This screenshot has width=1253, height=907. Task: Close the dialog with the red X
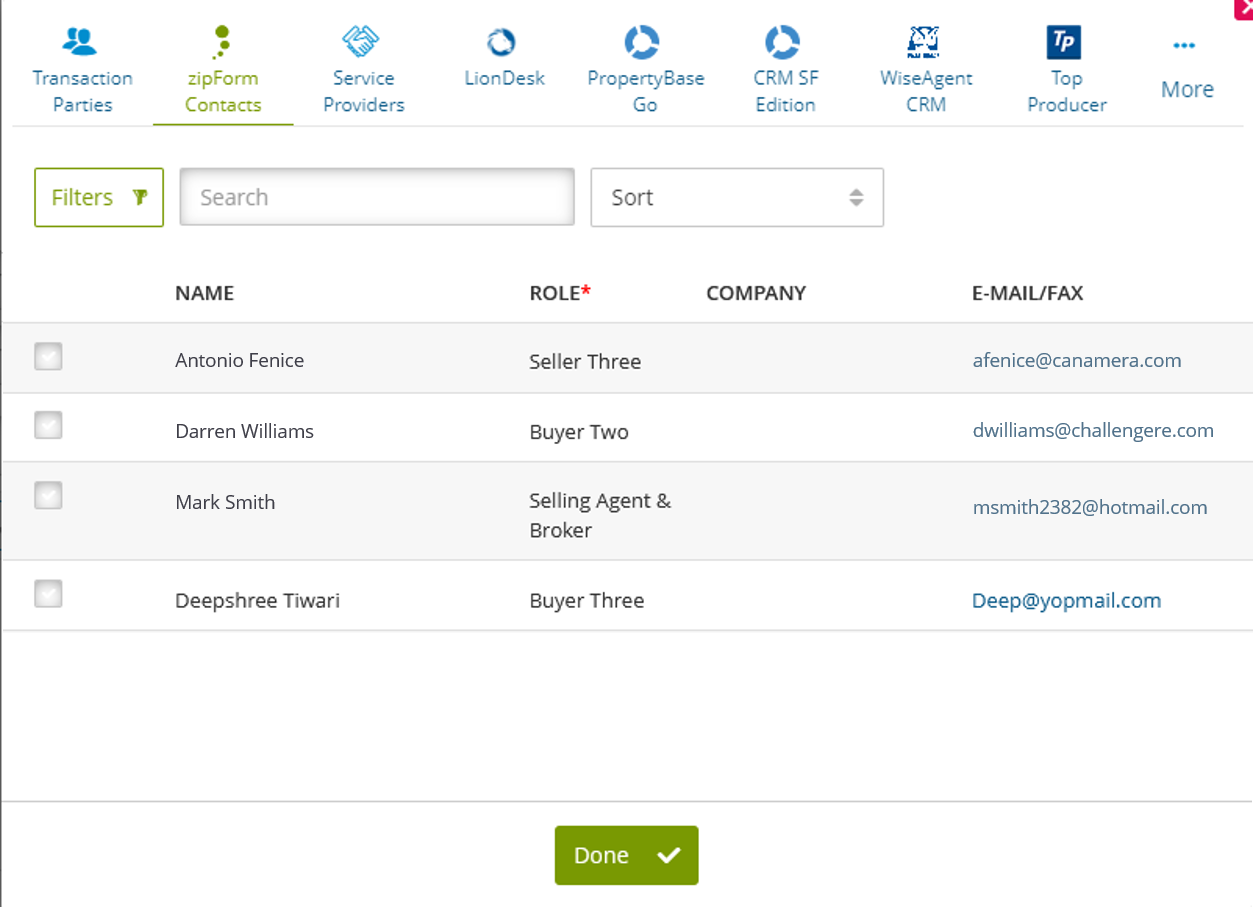pyautogui.click(x=1243, y=10)
